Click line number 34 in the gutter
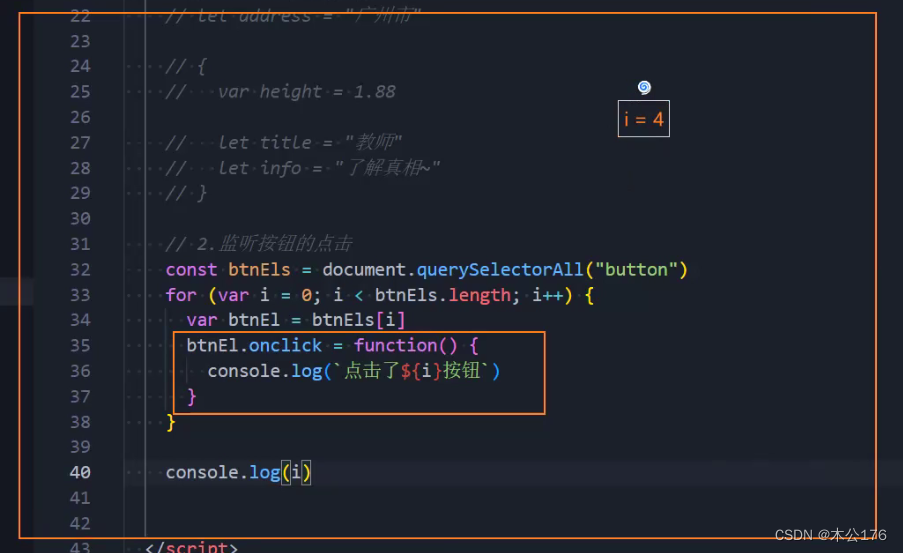This screenshot has height=553, width=903. tap(80, 320)
